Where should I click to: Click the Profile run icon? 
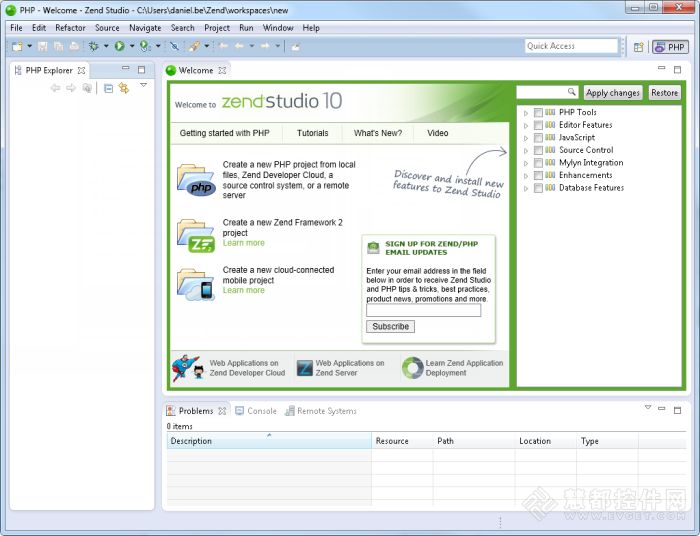[145, 46]
